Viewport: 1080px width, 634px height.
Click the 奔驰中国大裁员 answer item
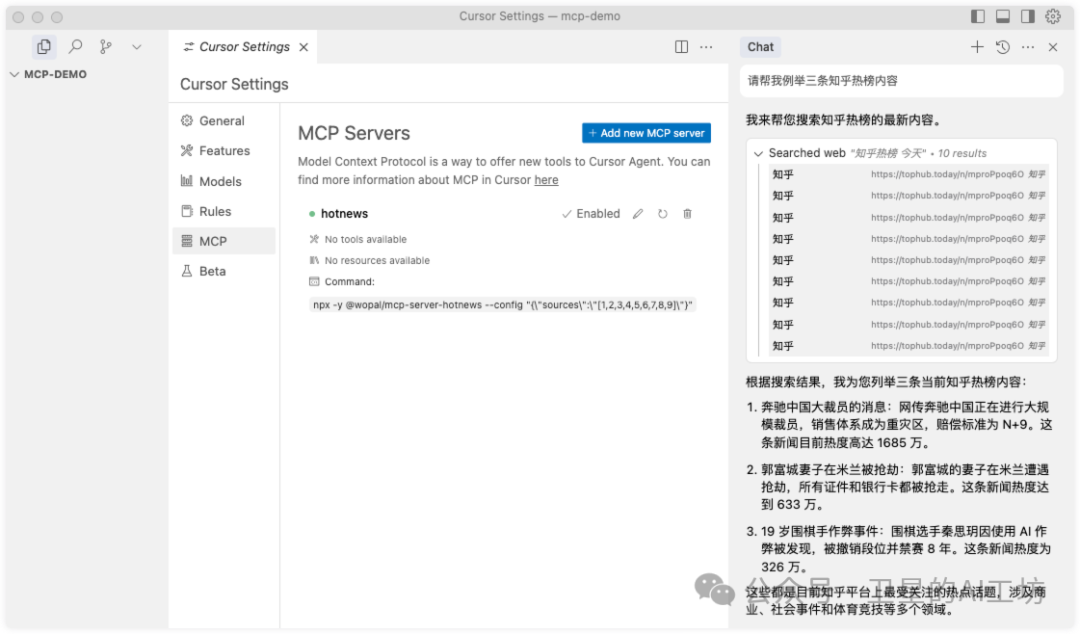pos(900,425)
